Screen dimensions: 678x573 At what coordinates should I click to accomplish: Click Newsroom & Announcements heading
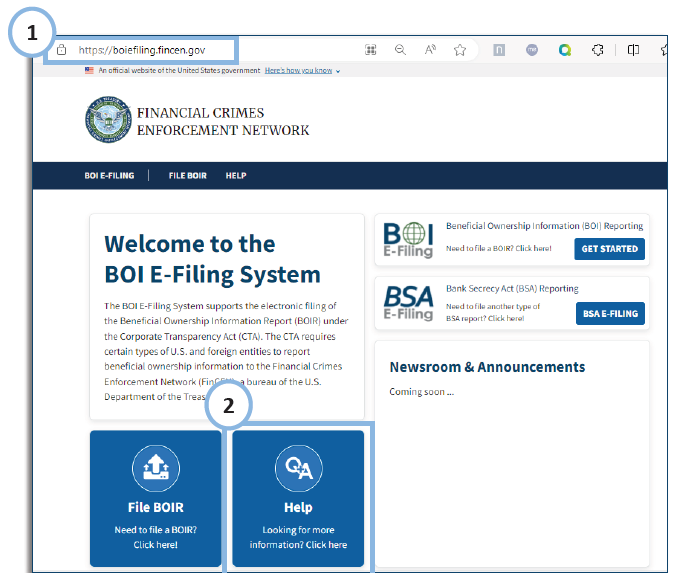coord(487,367)
